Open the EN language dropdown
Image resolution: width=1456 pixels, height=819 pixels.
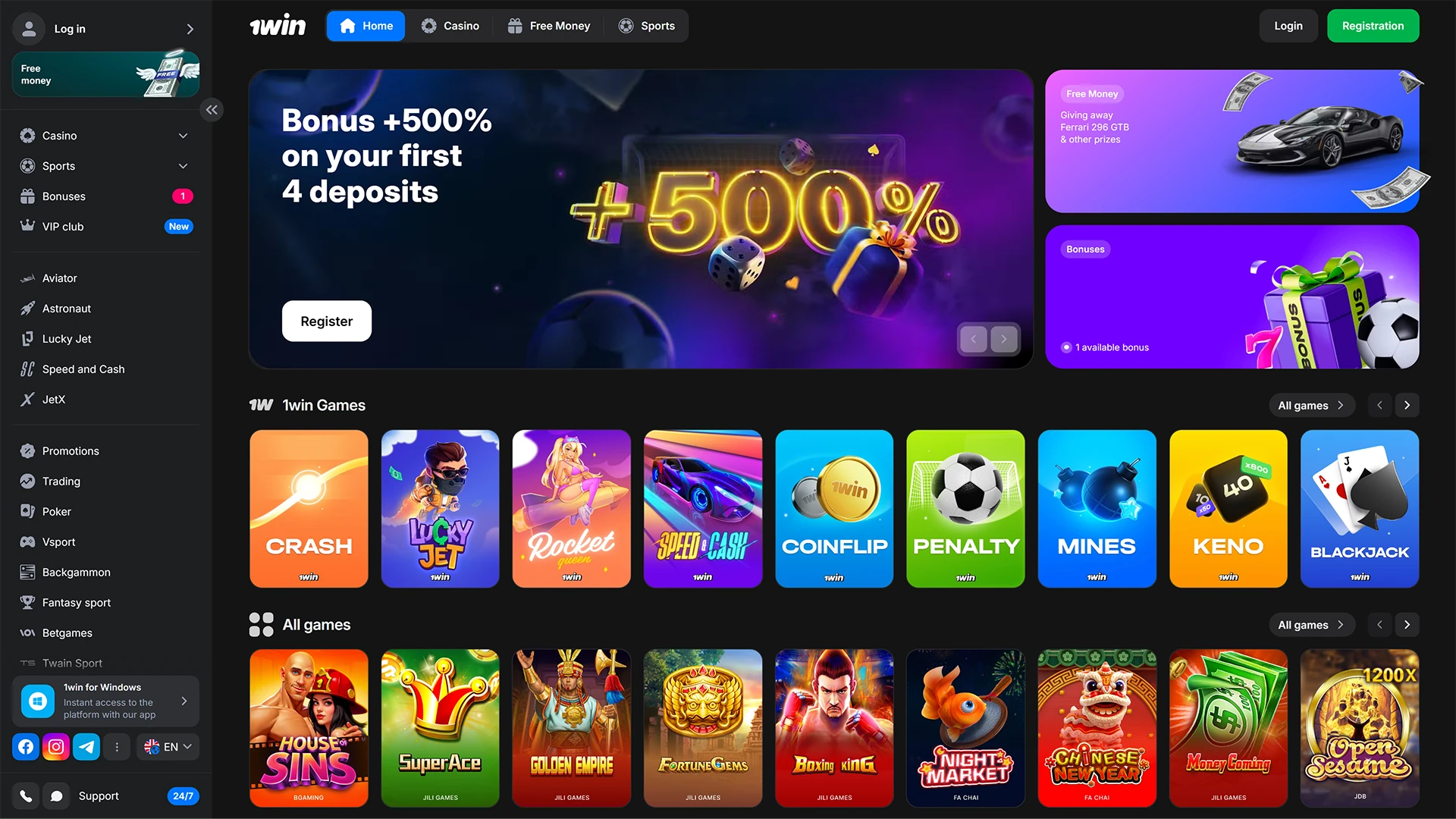(168, 747)
